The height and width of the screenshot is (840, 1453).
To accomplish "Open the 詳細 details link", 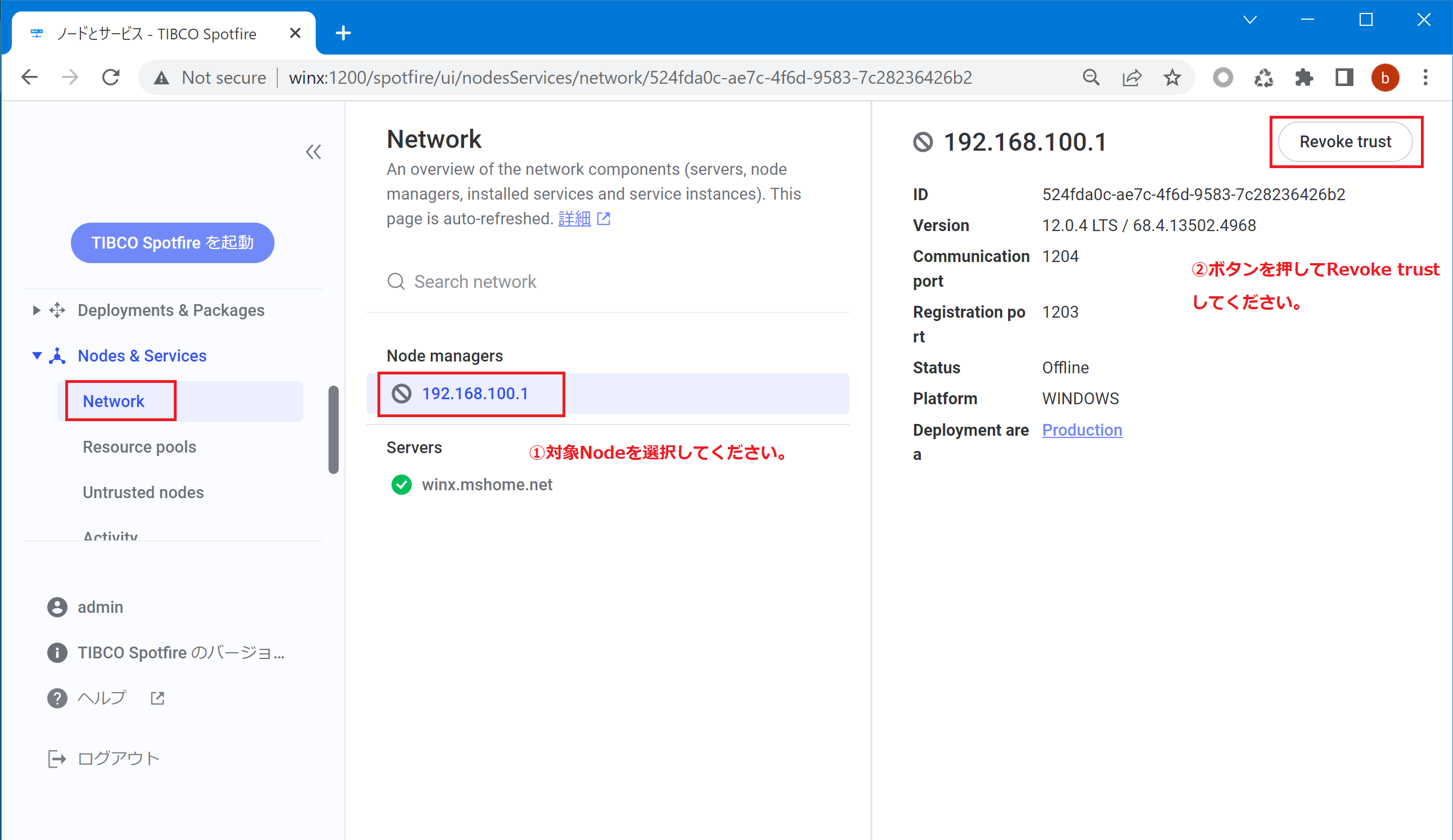I will click(574, 218).
